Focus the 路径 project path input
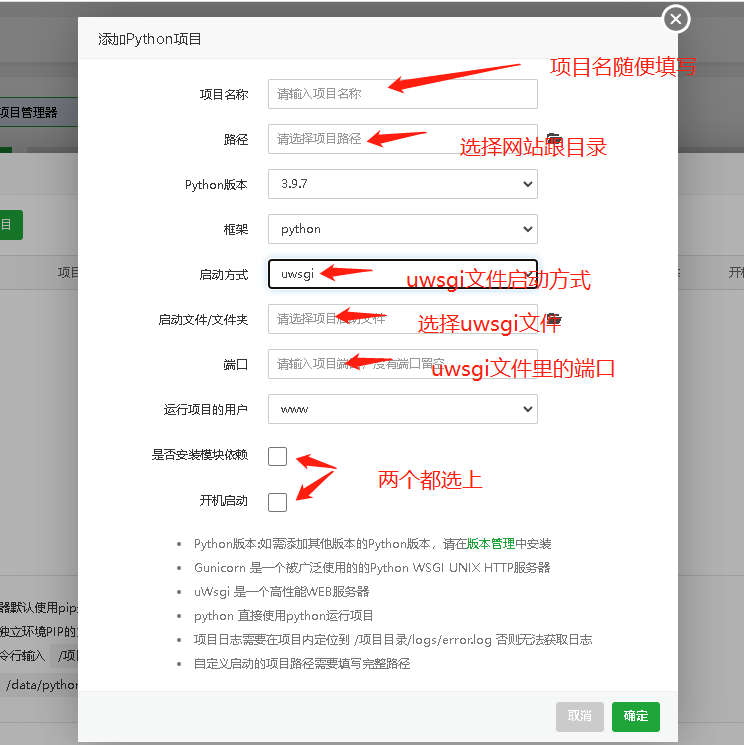Viewport: 744px width, 745px height. pos(402,139)
